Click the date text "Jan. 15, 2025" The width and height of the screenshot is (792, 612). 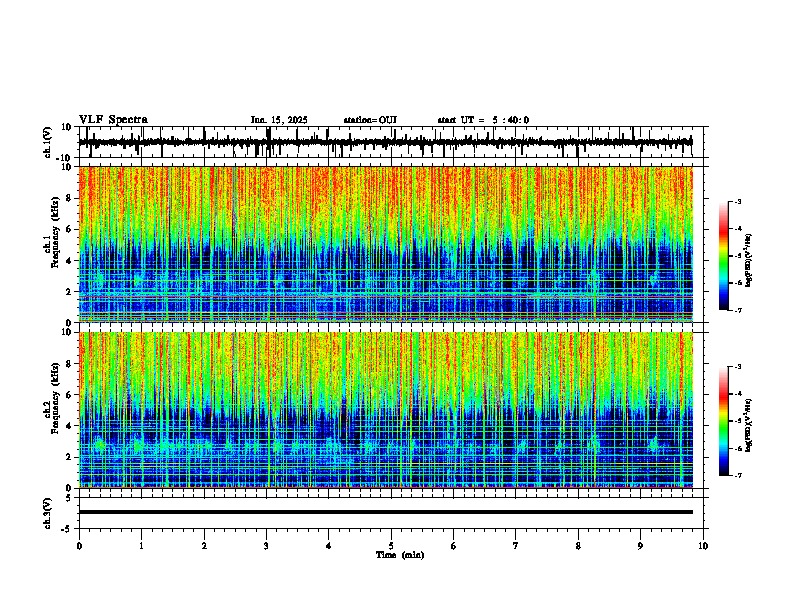tap(279, 120)
